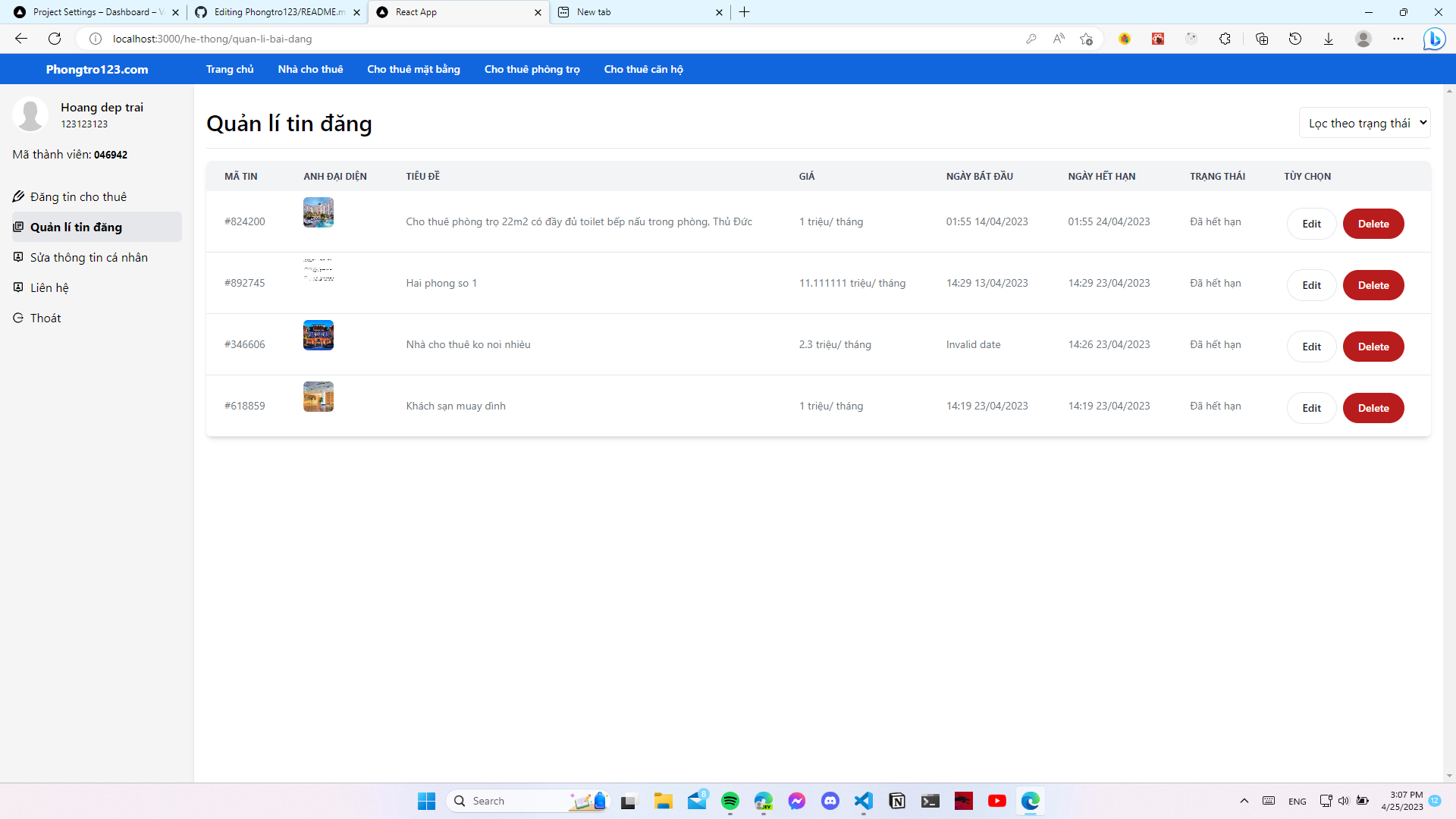Switch to Project Settings Dashboard browser tab
The height and width of the screenshot is (819, 1456).
[95, 12]
